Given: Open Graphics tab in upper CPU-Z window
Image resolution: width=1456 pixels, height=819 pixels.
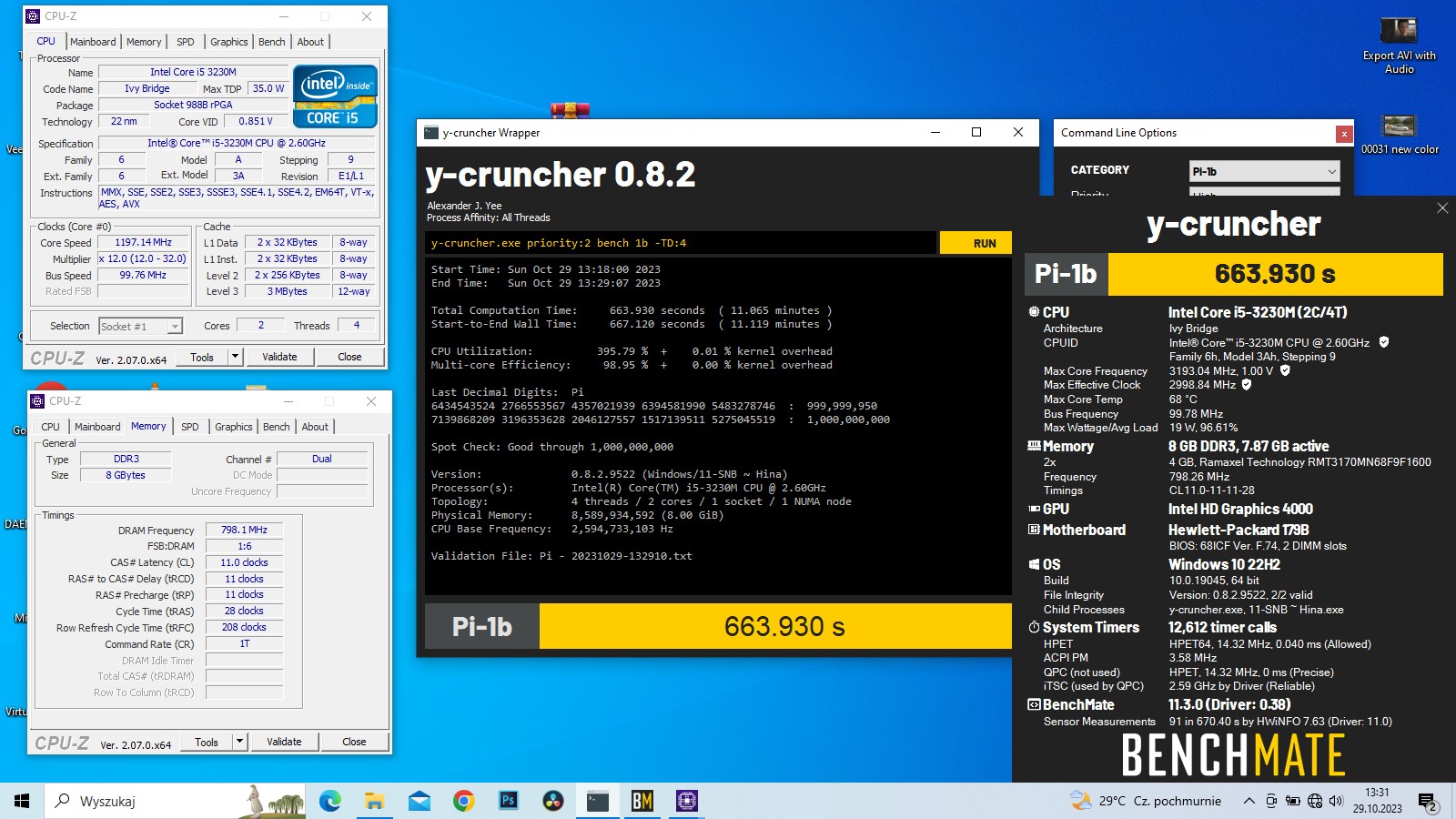Looking at the screenshot, I should (x=228, y=42).
